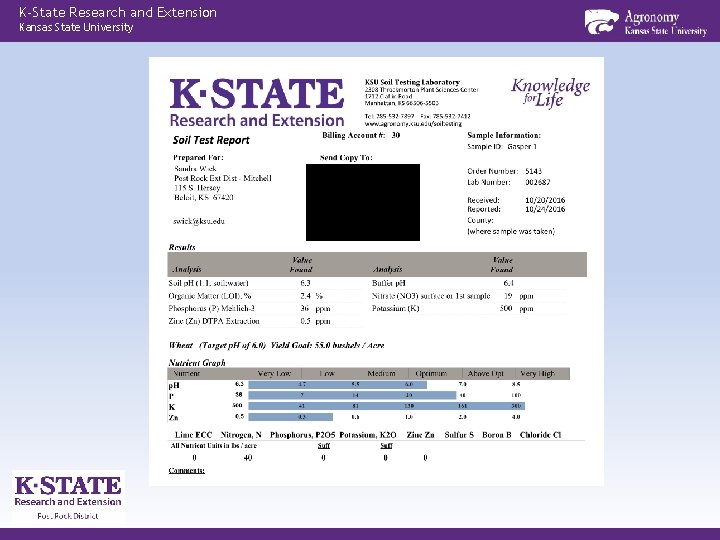Click the Sample ID 'Gasper 1' line
Image resolution: width=720 pixels, height=540 pixels.
click(x=502, y=146)
